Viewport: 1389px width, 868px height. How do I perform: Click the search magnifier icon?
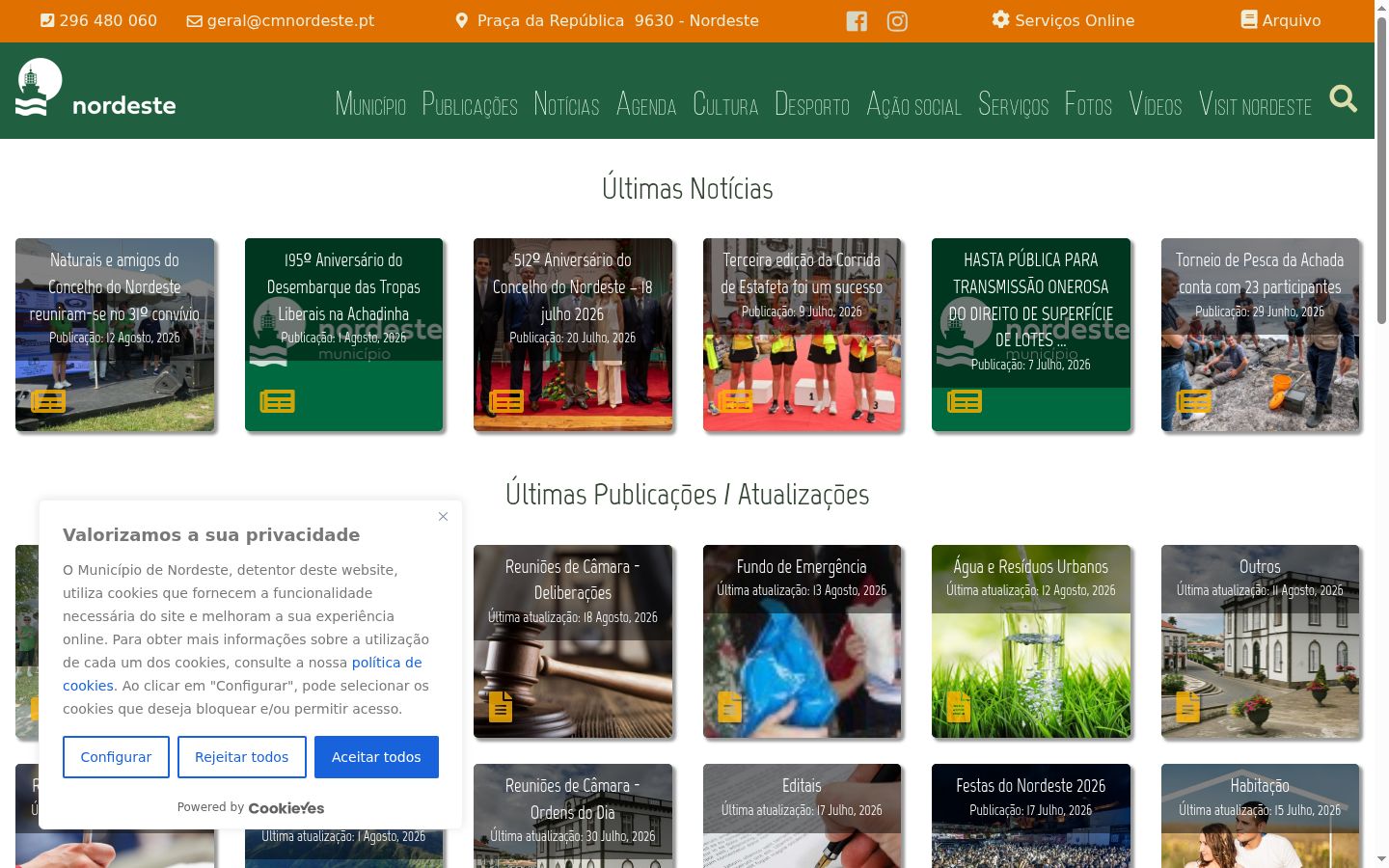click(x=1344, y=98)
